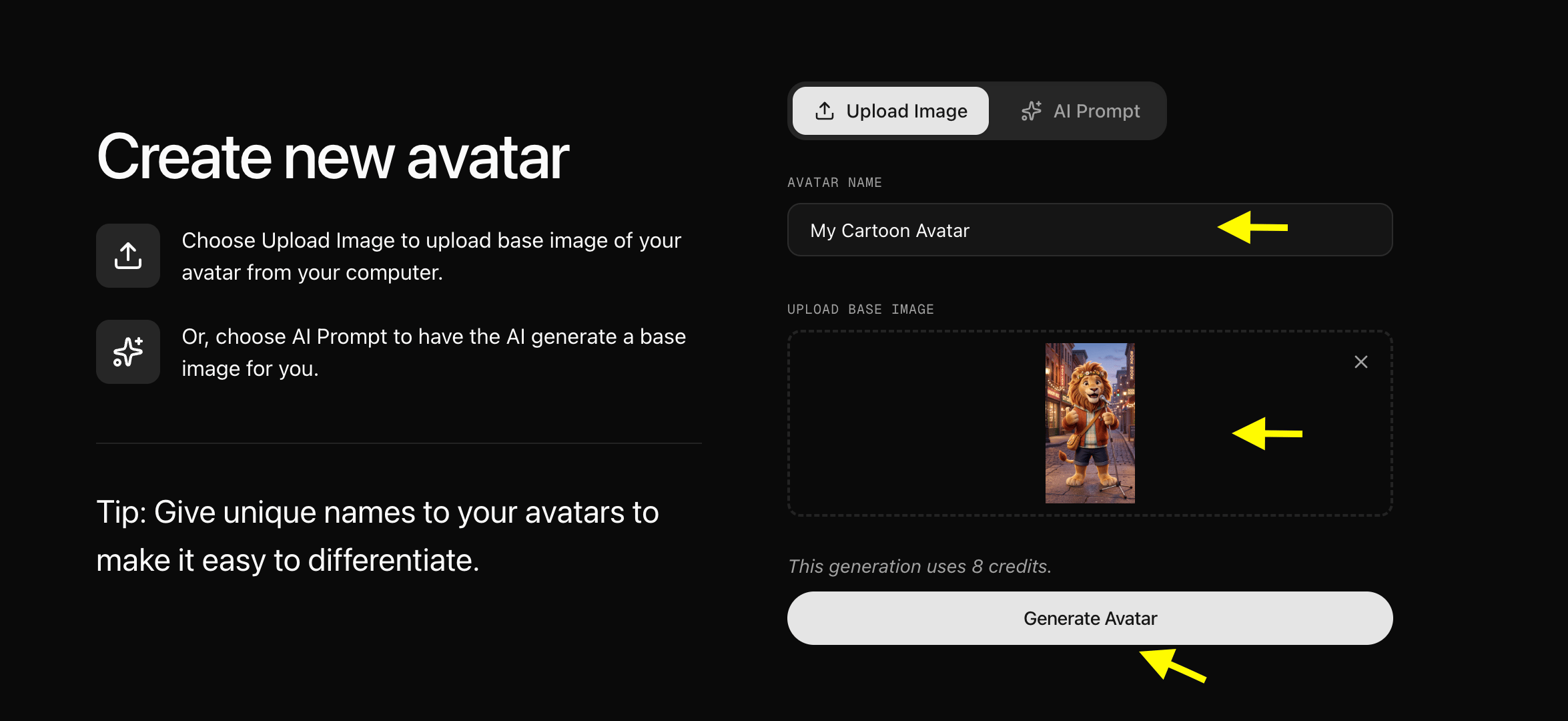Switch to the Upload Image tab
The image size is (1568, 721).
[890, 111]
